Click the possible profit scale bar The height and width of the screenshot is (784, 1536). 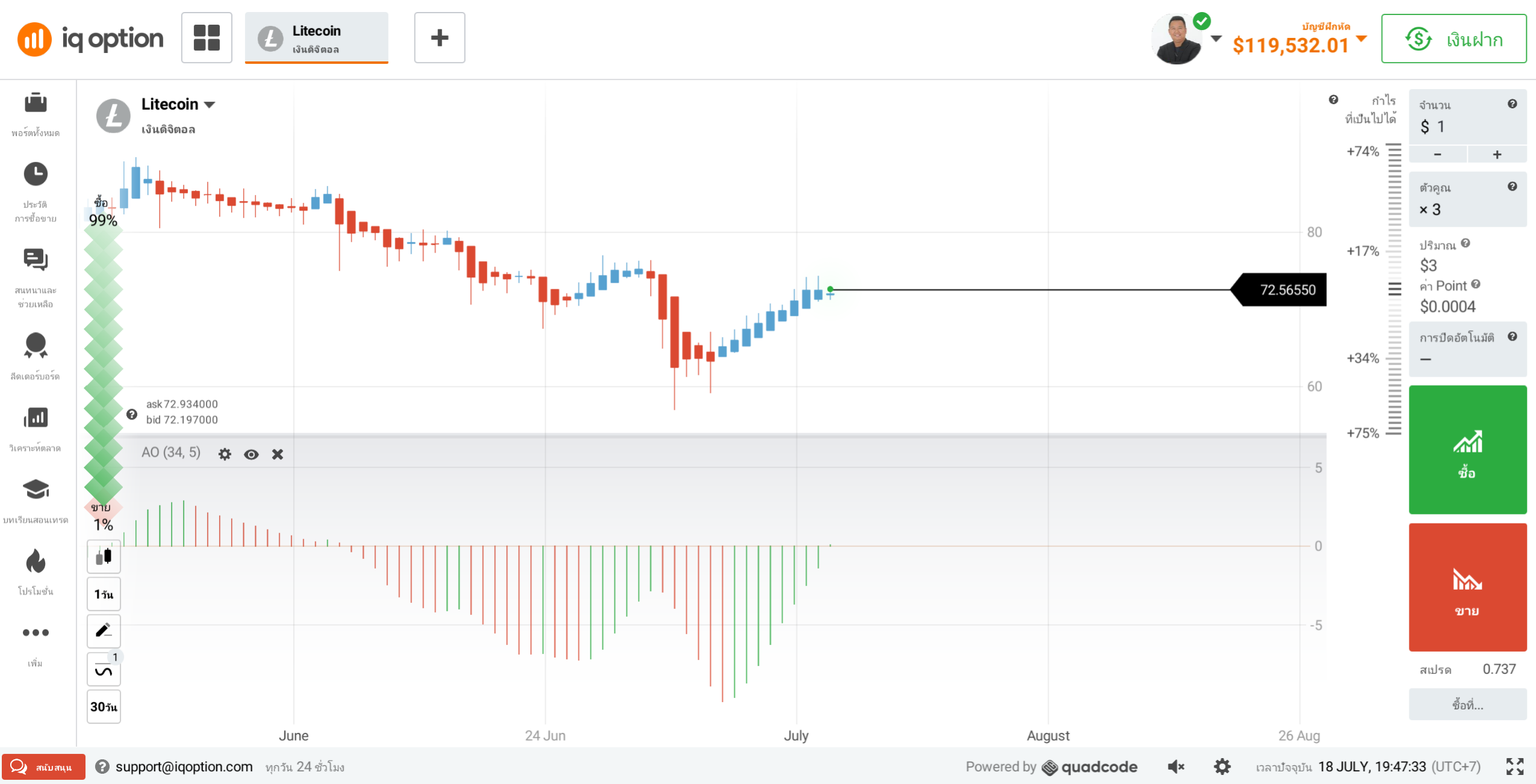tap(1394, 289)
